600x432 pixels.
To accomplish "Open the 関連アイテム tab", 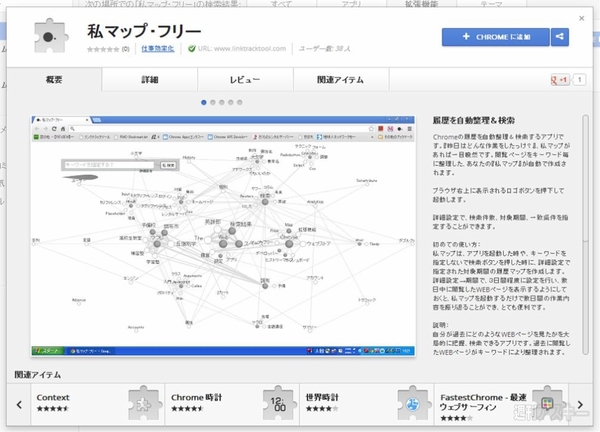I will click(341, 80).
